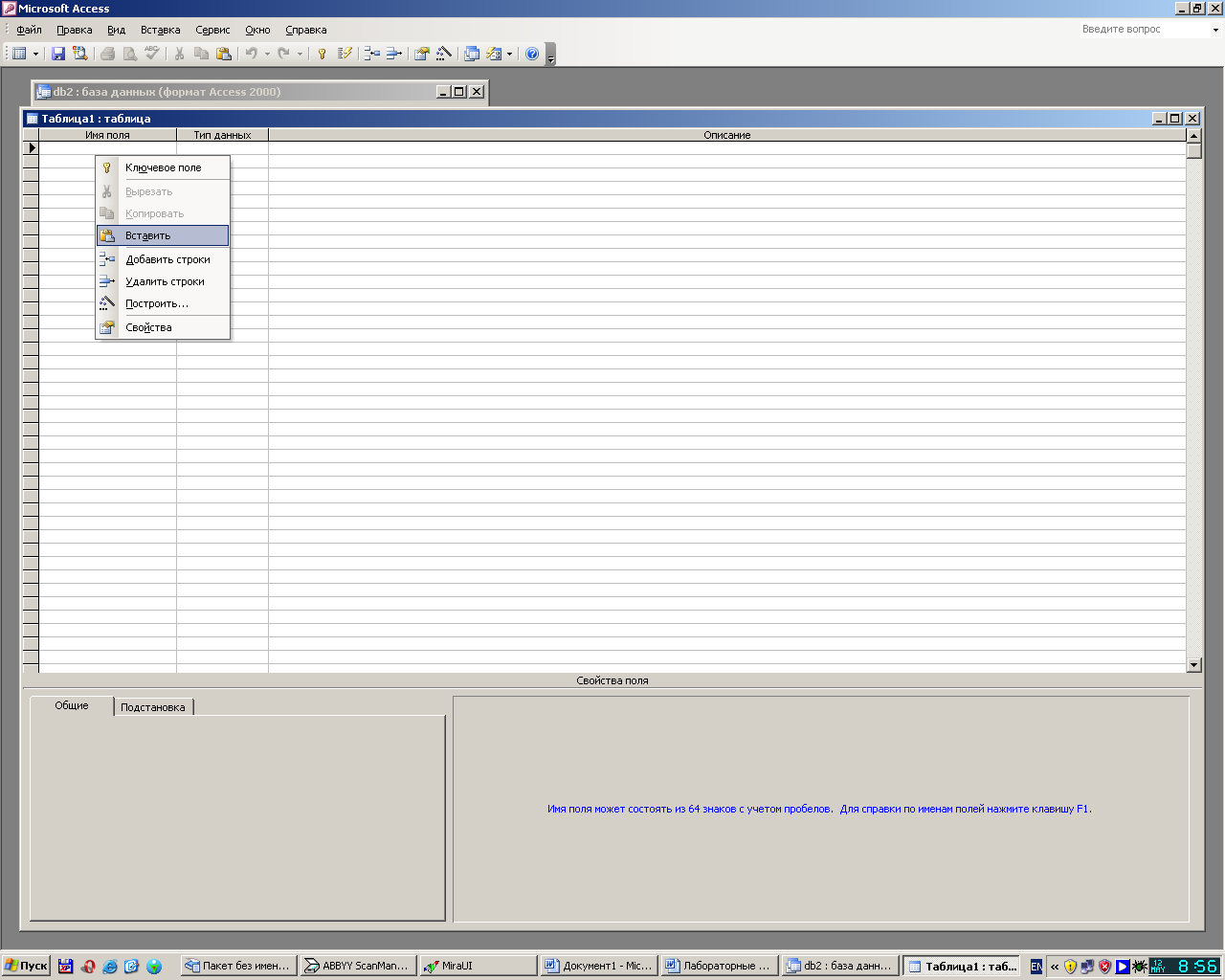Click the Insert Rows toolbar icon
This screenshot has width=1225, height=980.
click(372, 54)
